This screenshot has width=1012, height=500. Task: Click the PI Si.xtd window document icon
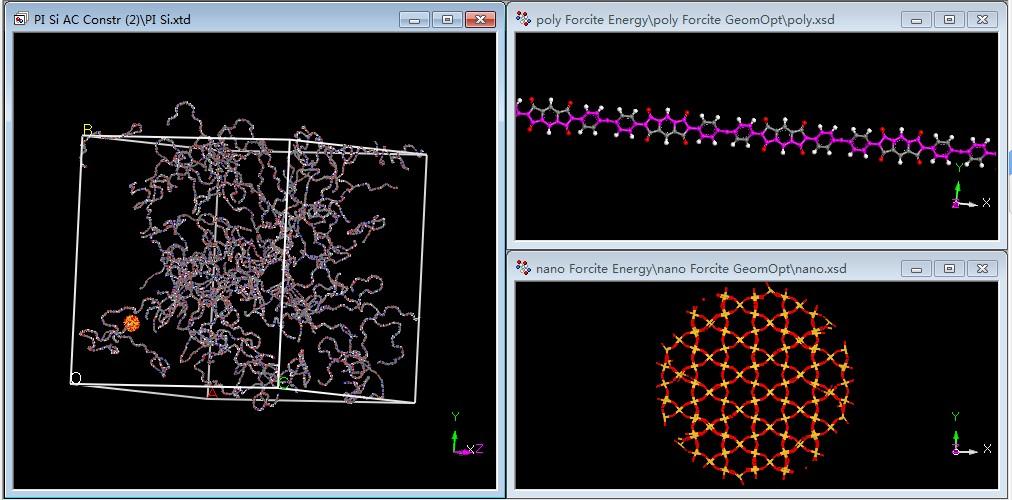[21, 19]
